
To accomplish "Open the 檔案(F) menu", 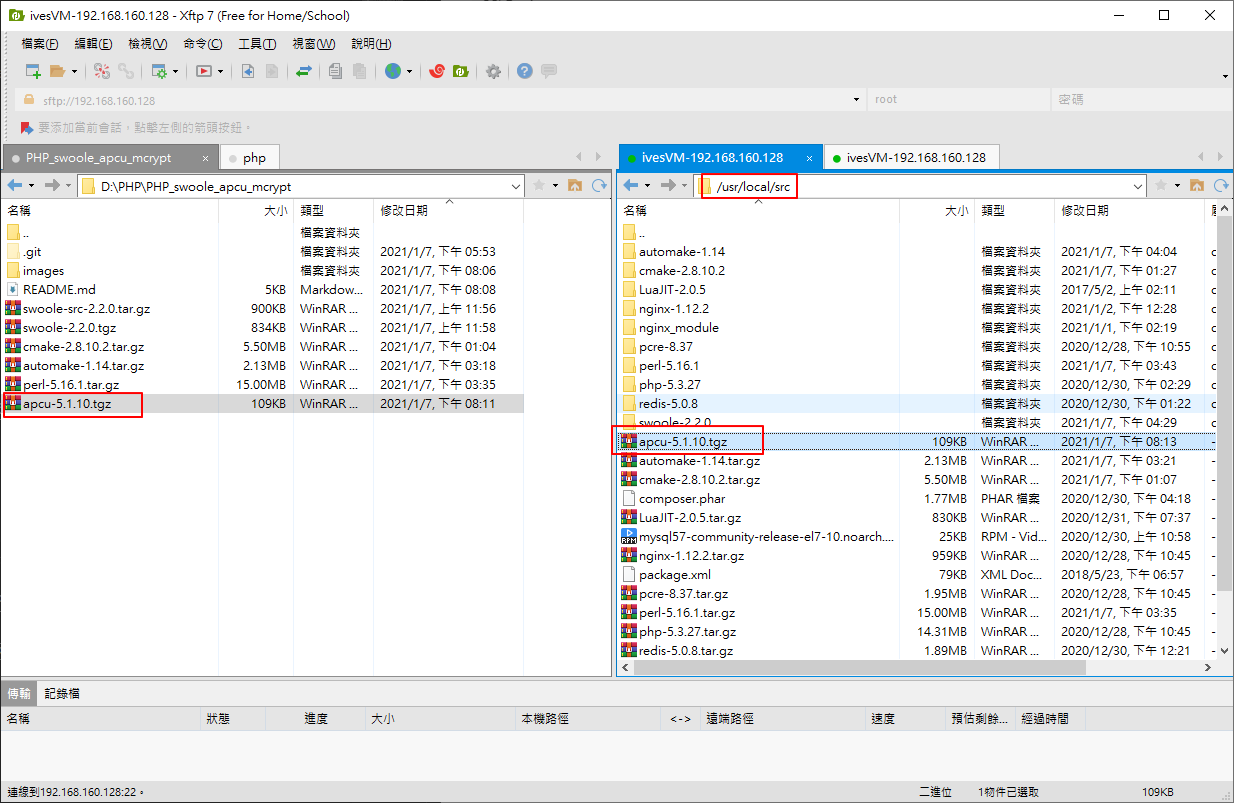I will (40, 44).
